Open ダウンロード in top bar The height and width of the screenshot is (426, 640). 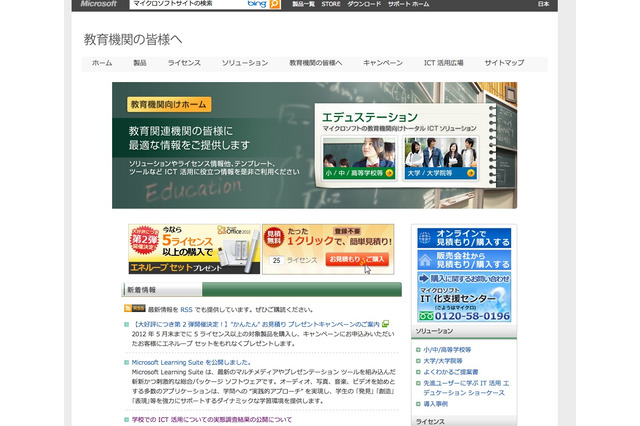[x=364, y=4]
